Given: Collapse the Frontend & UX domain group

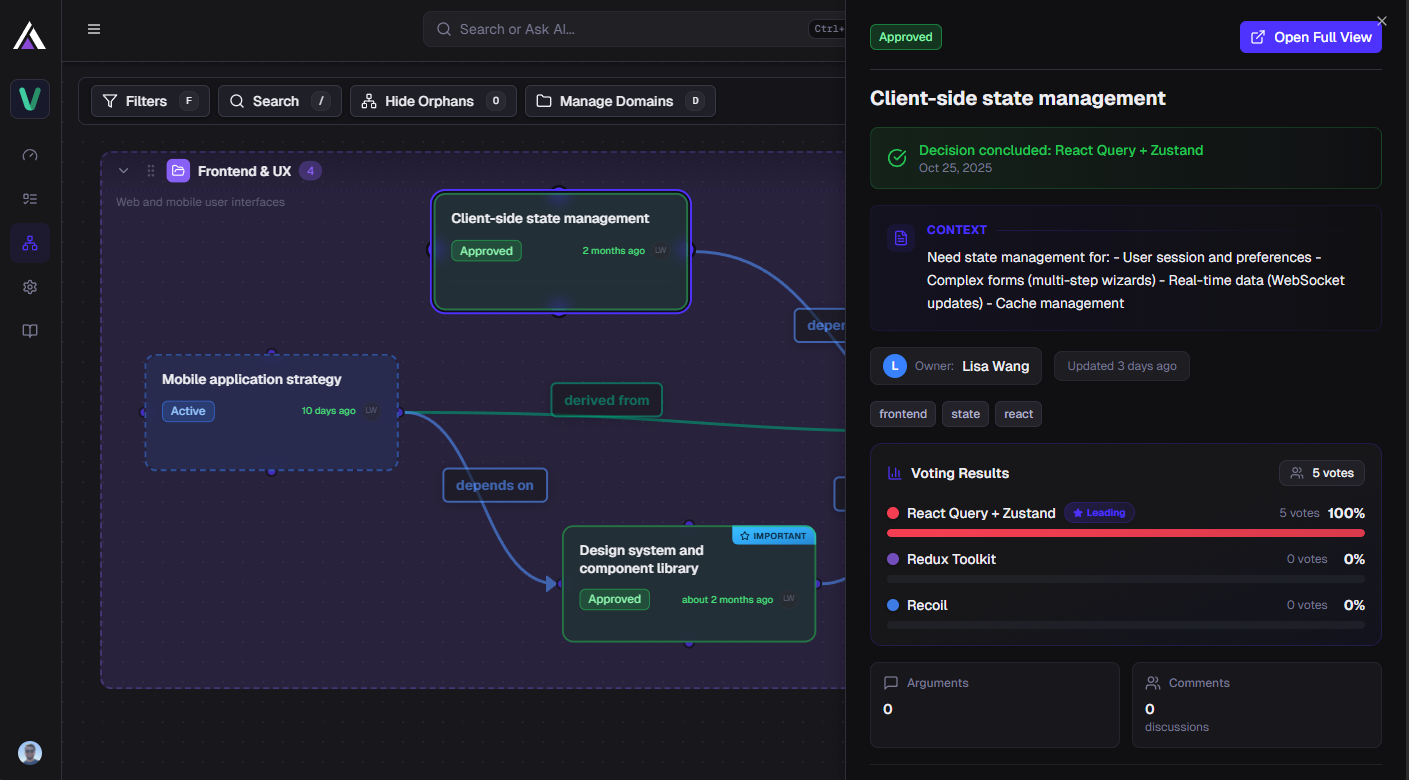Looking at the screenshot, I should click(x=123, y=170).
